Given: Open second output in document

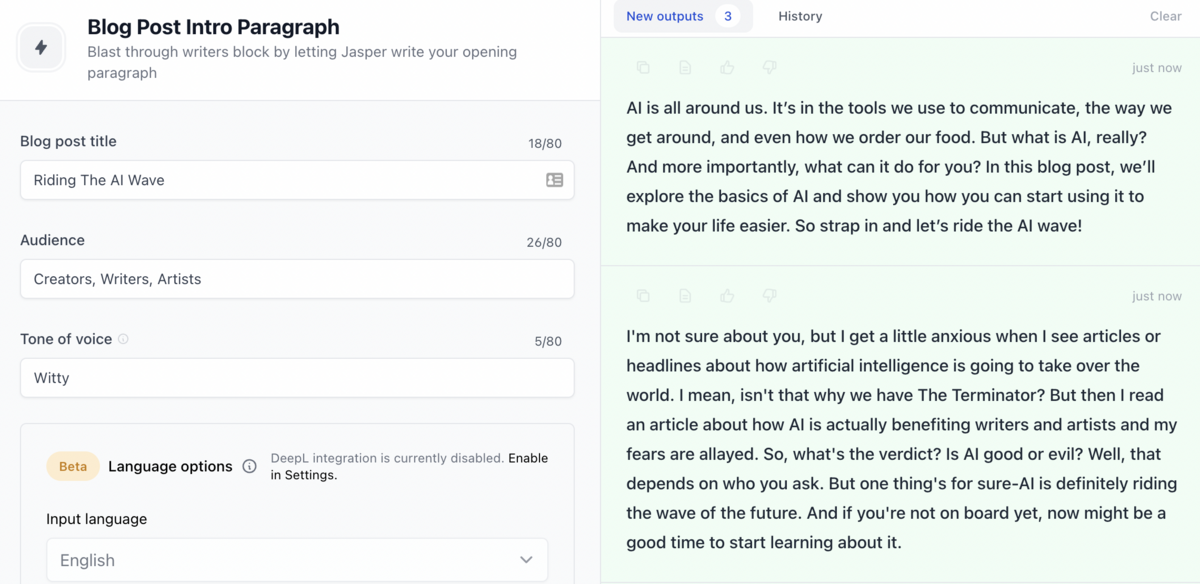Looking at the screenshot, I should coord(685,296).
